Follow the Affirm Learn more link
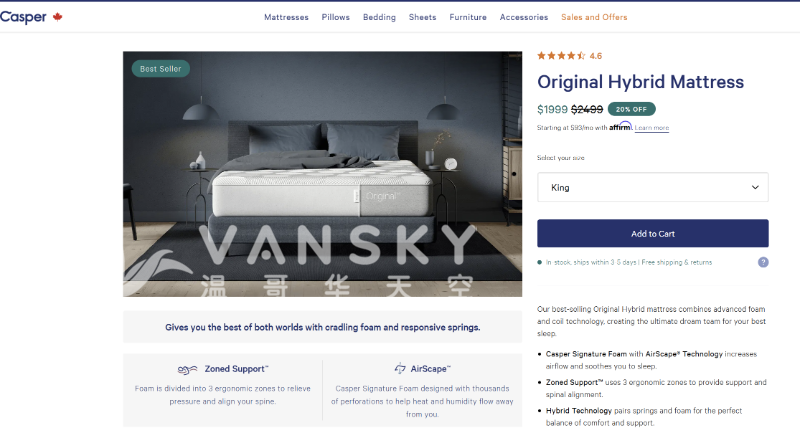 tap(652, 128)
